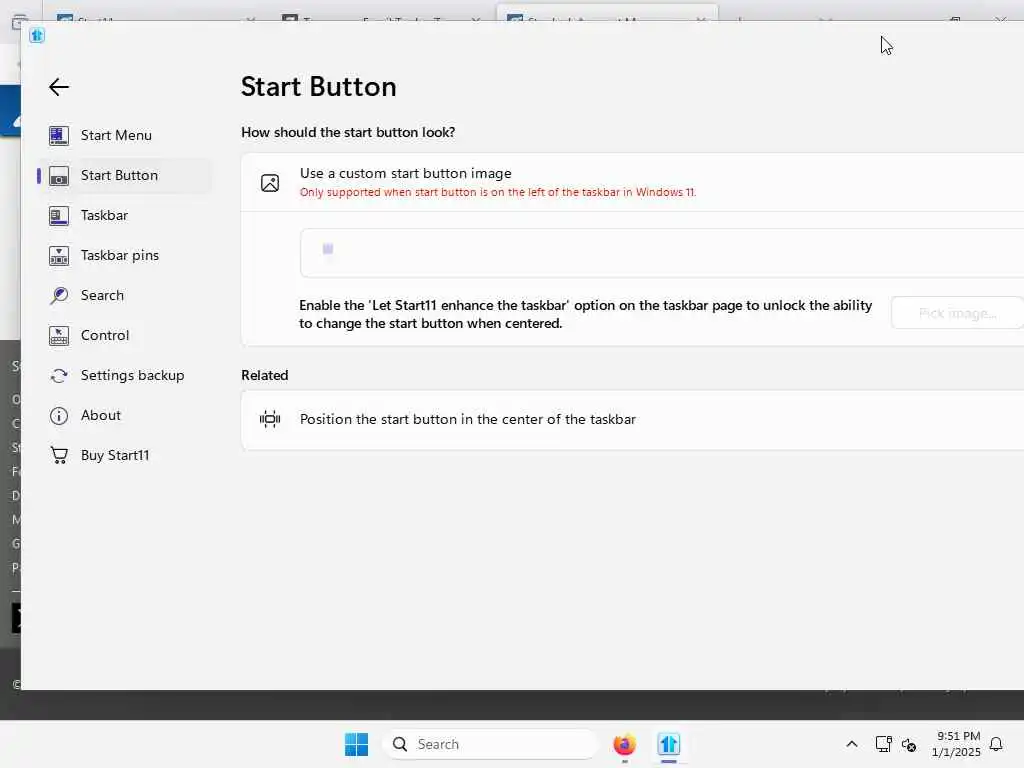Image resolution: width=1024 pixels, height=768 pixels.
Task: Click the Start11 taskbar icon
Action: tap(669, 744)
